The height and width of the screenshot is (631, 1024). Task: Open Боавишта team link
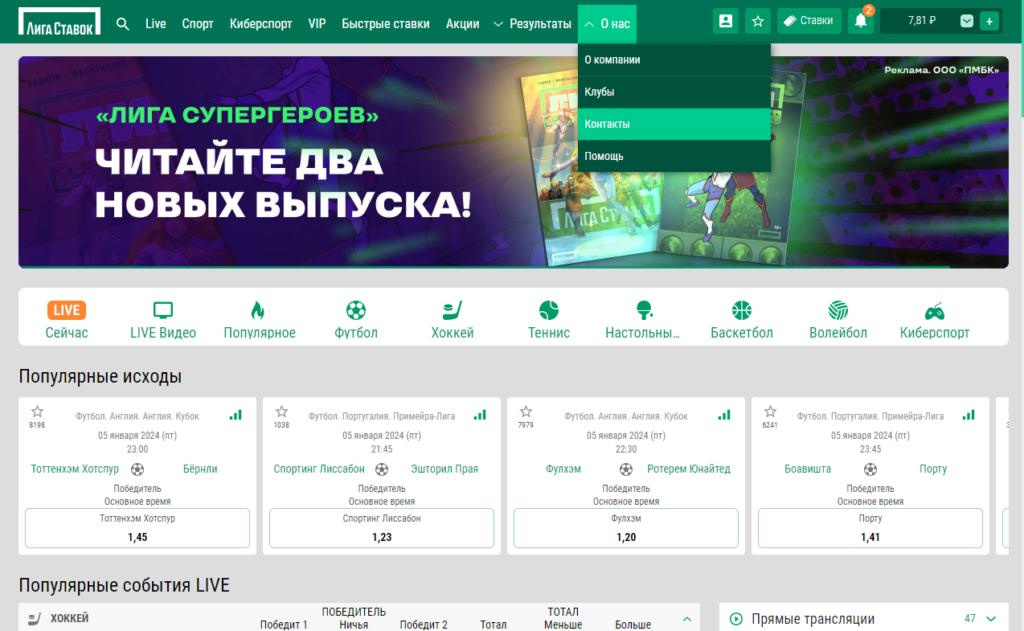pos(807,469)
